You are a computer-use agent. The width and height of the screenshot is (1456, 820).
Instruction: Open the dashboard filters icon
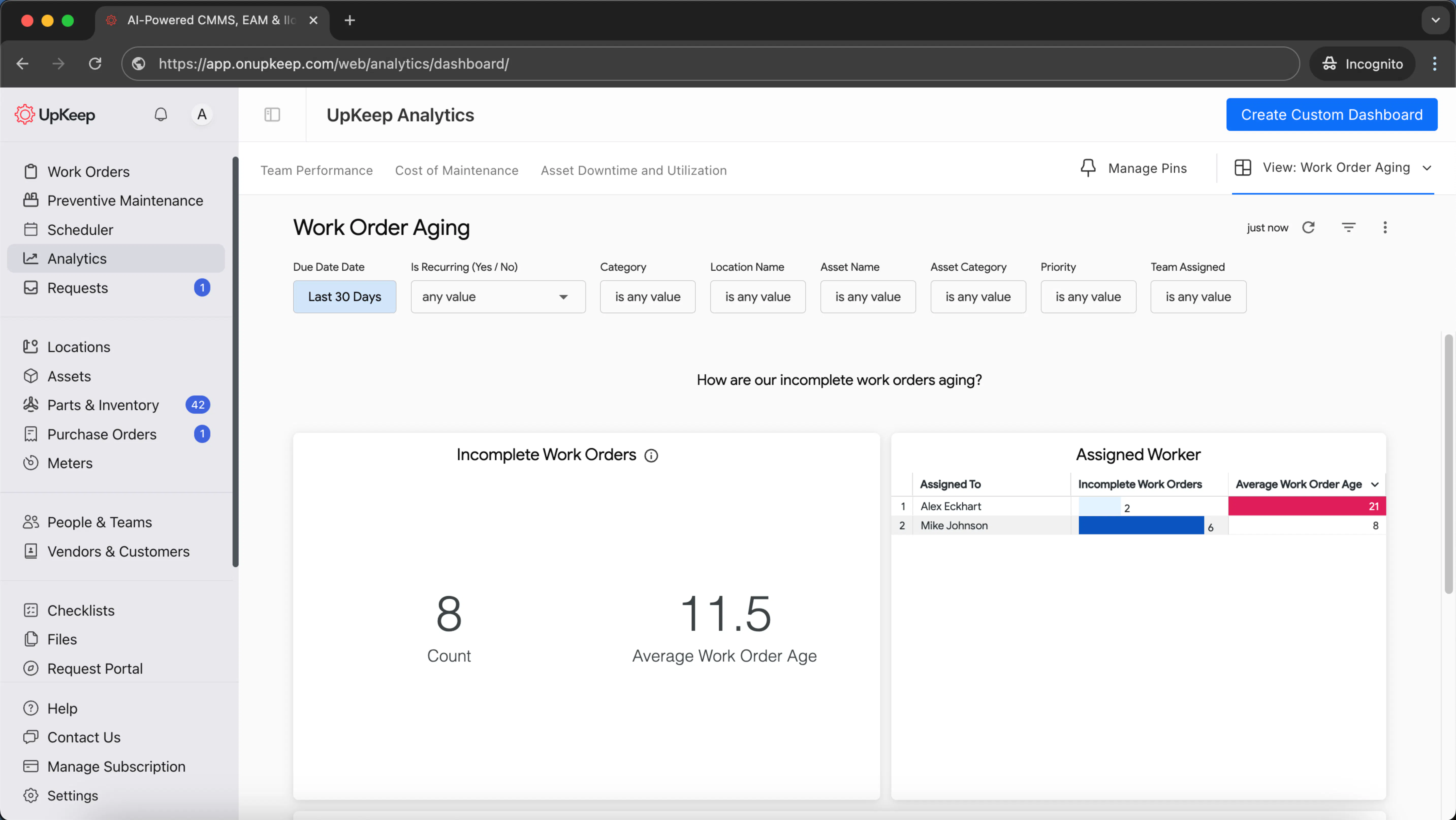(1348, 227)
